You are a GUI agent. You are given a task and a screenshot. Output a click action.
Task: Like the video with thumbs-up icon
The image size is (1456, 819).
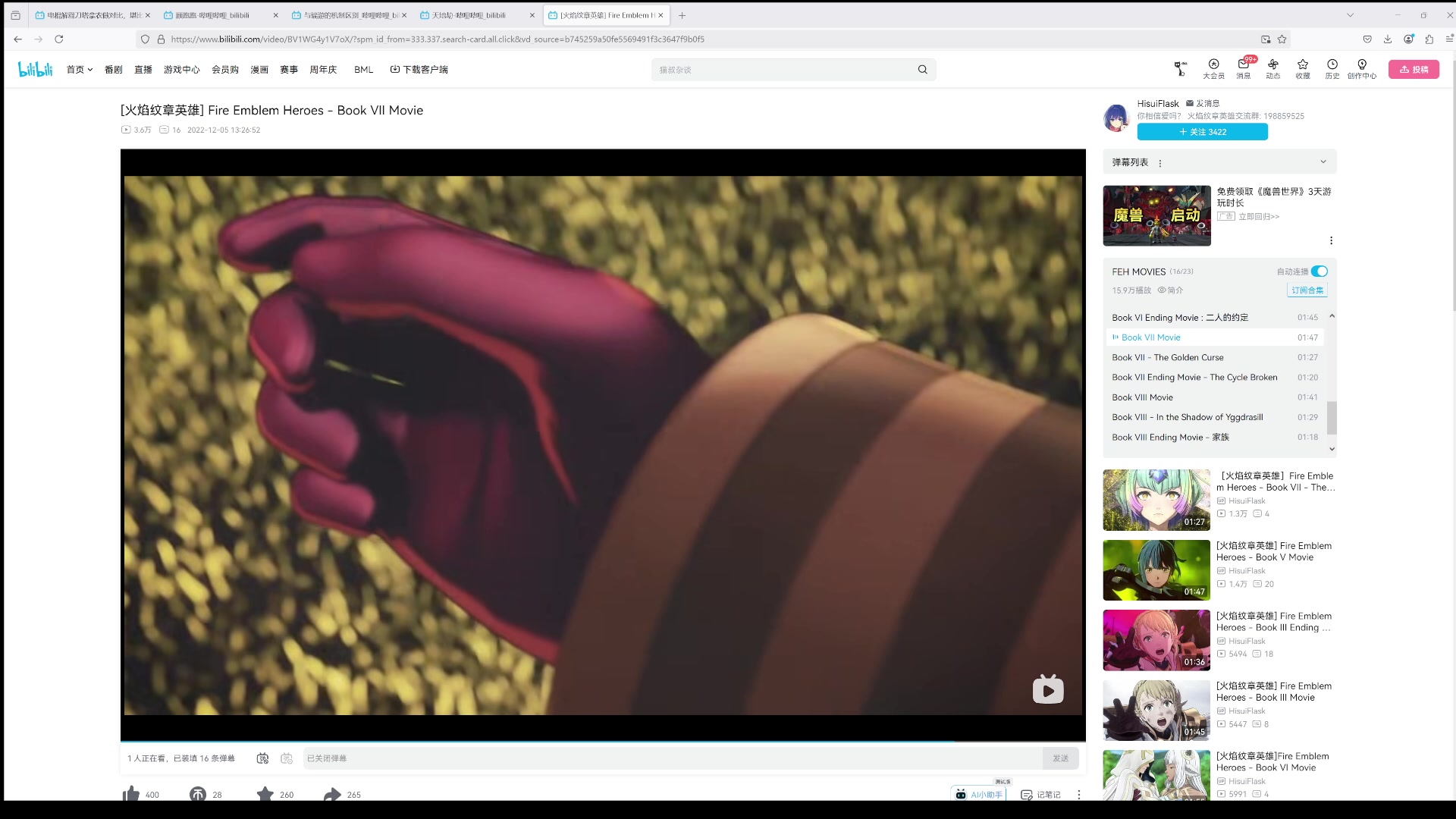[131, 794]
